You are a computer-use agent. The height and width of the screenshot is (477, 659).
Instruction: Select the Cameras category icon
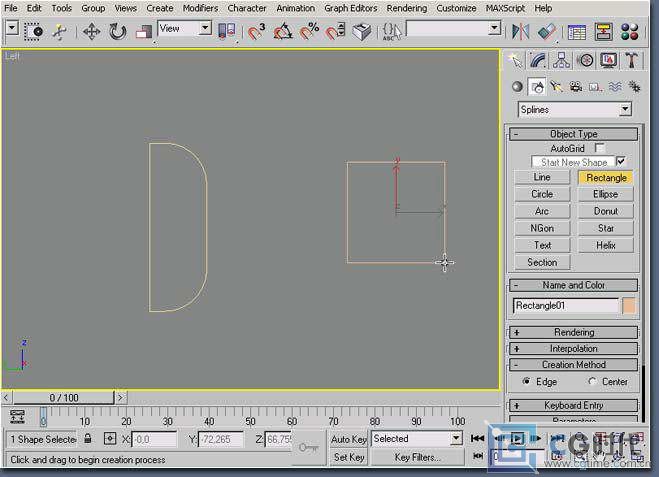576,87
